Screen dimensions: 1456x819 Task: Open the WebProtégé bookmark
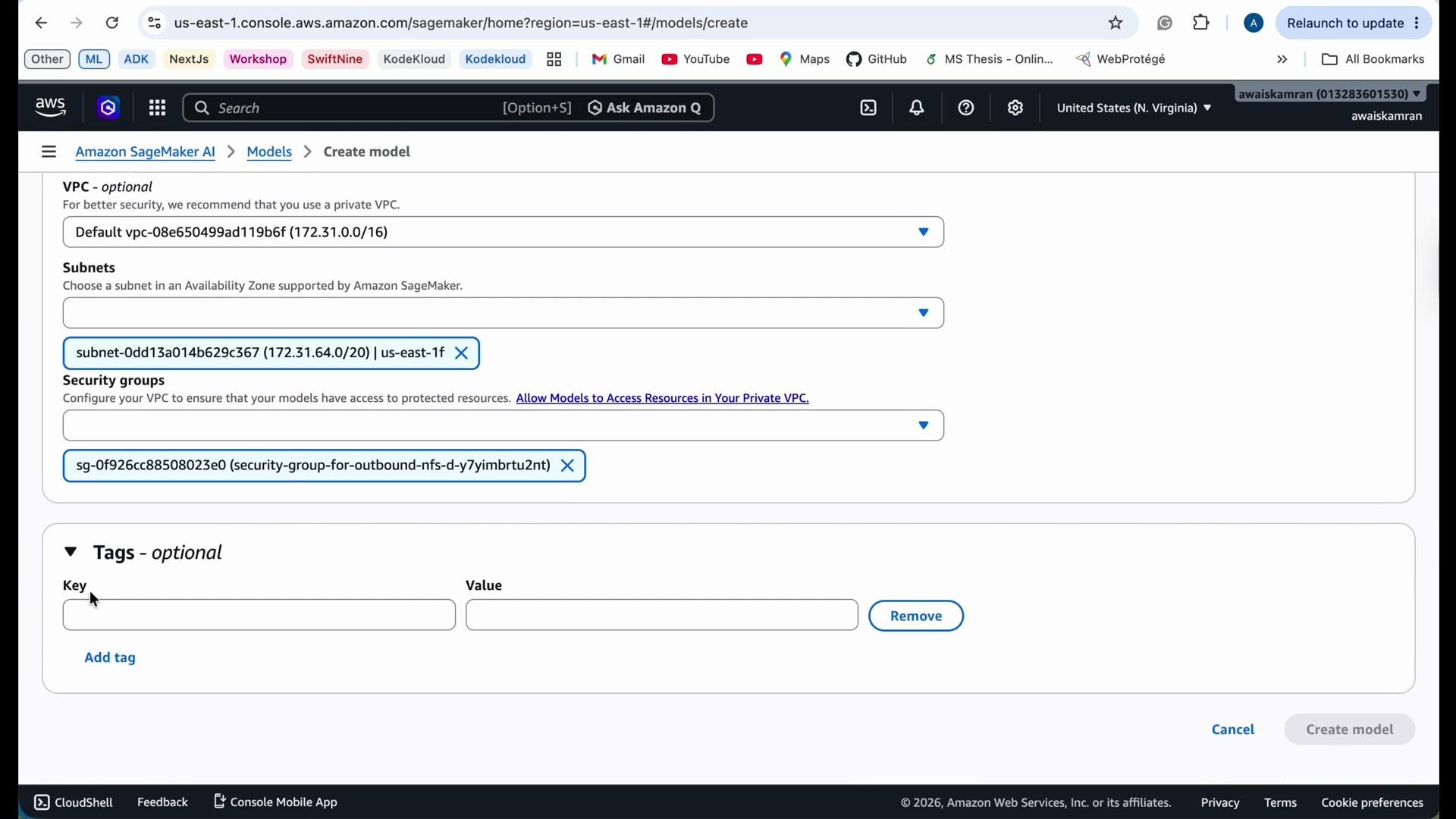(x=1122, y=59)
